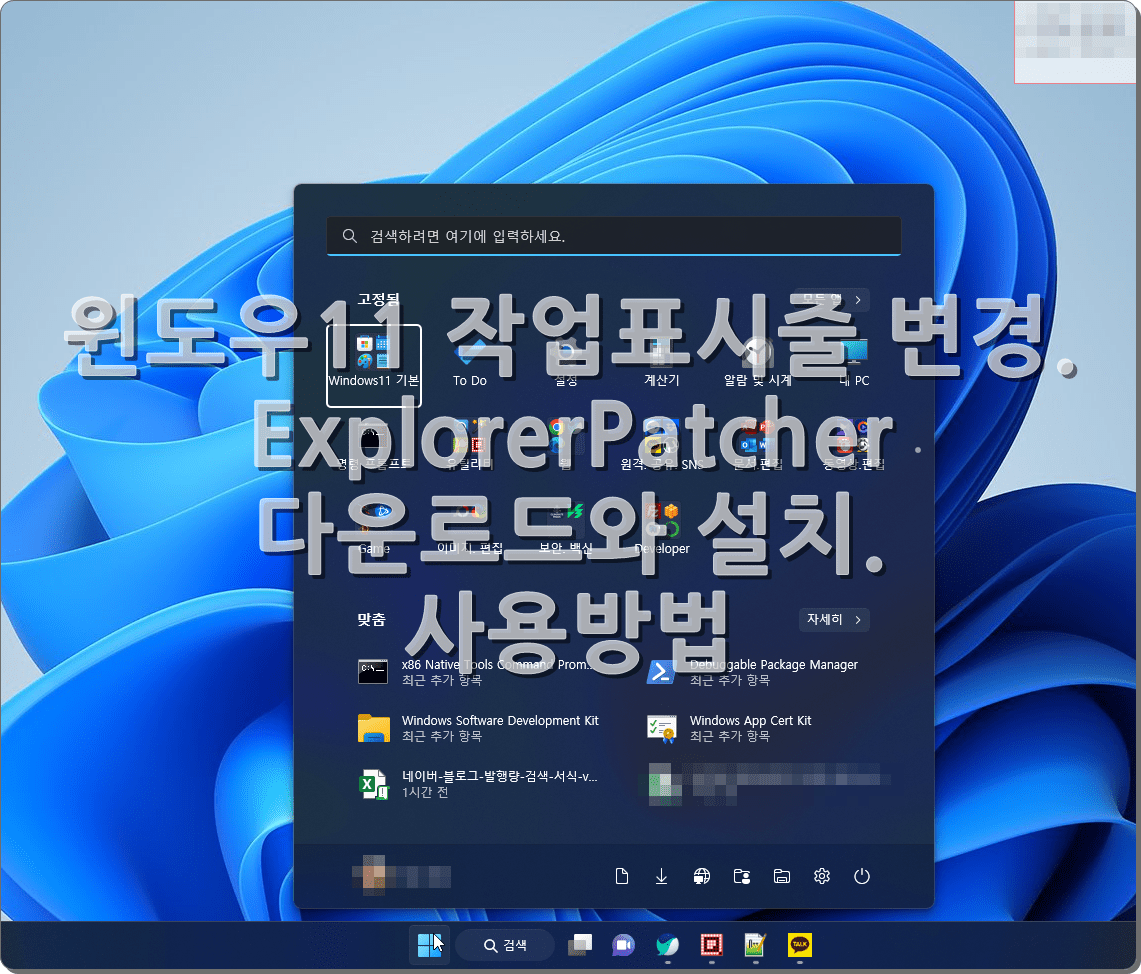Open KakaoTalk from the taskbar

pyautogui.click(x=800, y=945)
